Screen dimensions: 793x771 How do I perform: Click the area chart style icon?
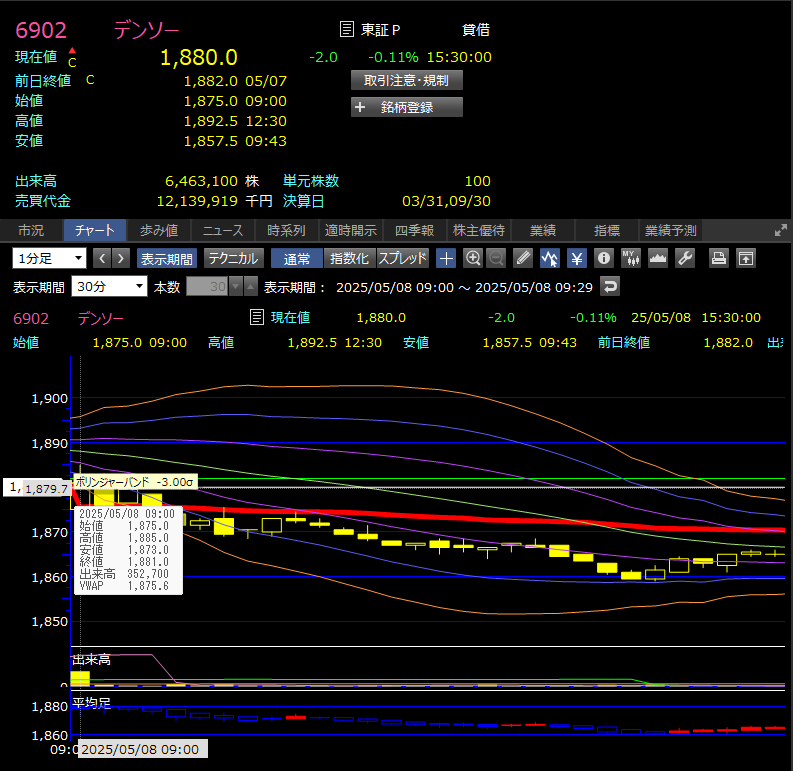pyautogui.click(x=658, y=259)
